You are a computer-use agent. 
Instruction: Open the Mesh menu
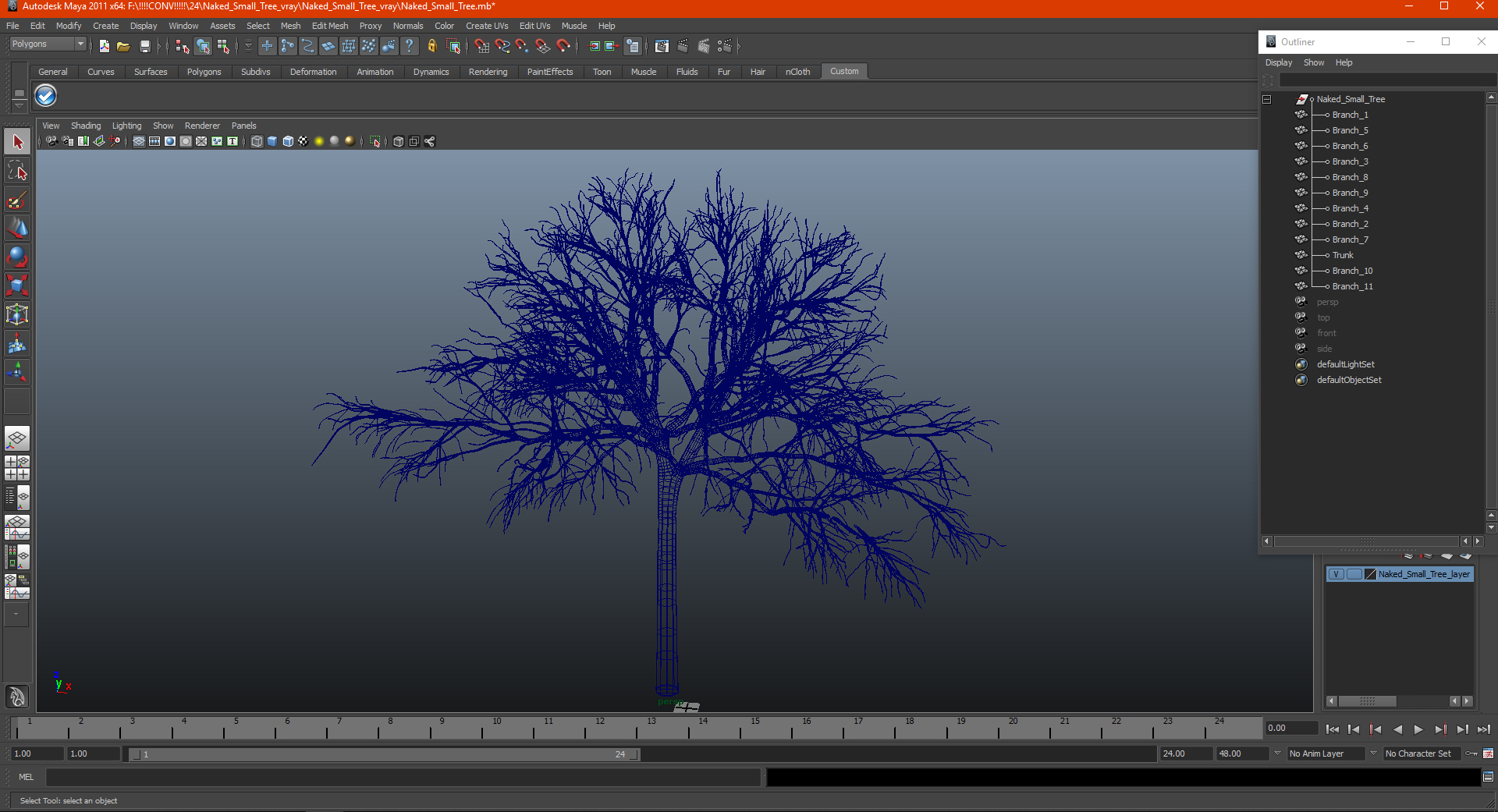point(290,26)
